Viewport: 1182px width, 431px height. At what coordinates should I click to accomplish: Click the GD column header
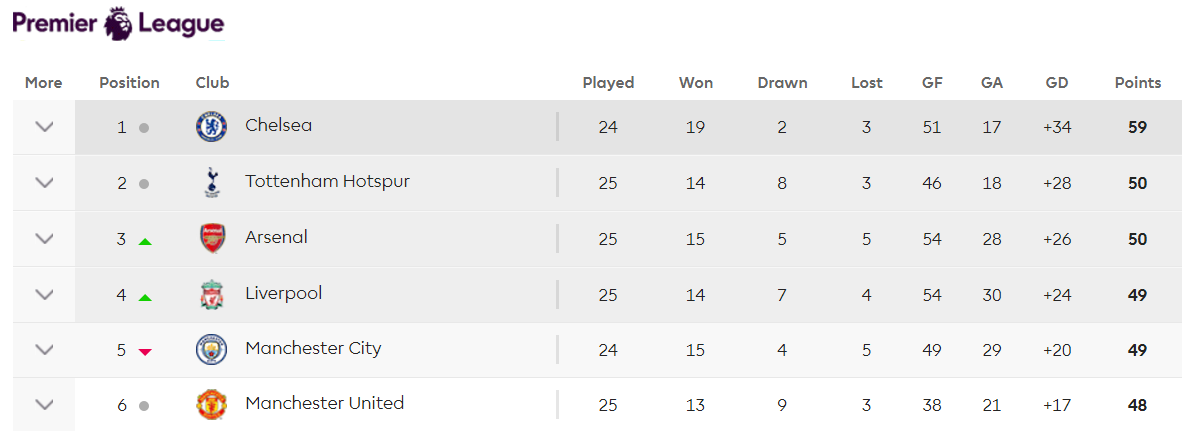(x=1056, y=83)
